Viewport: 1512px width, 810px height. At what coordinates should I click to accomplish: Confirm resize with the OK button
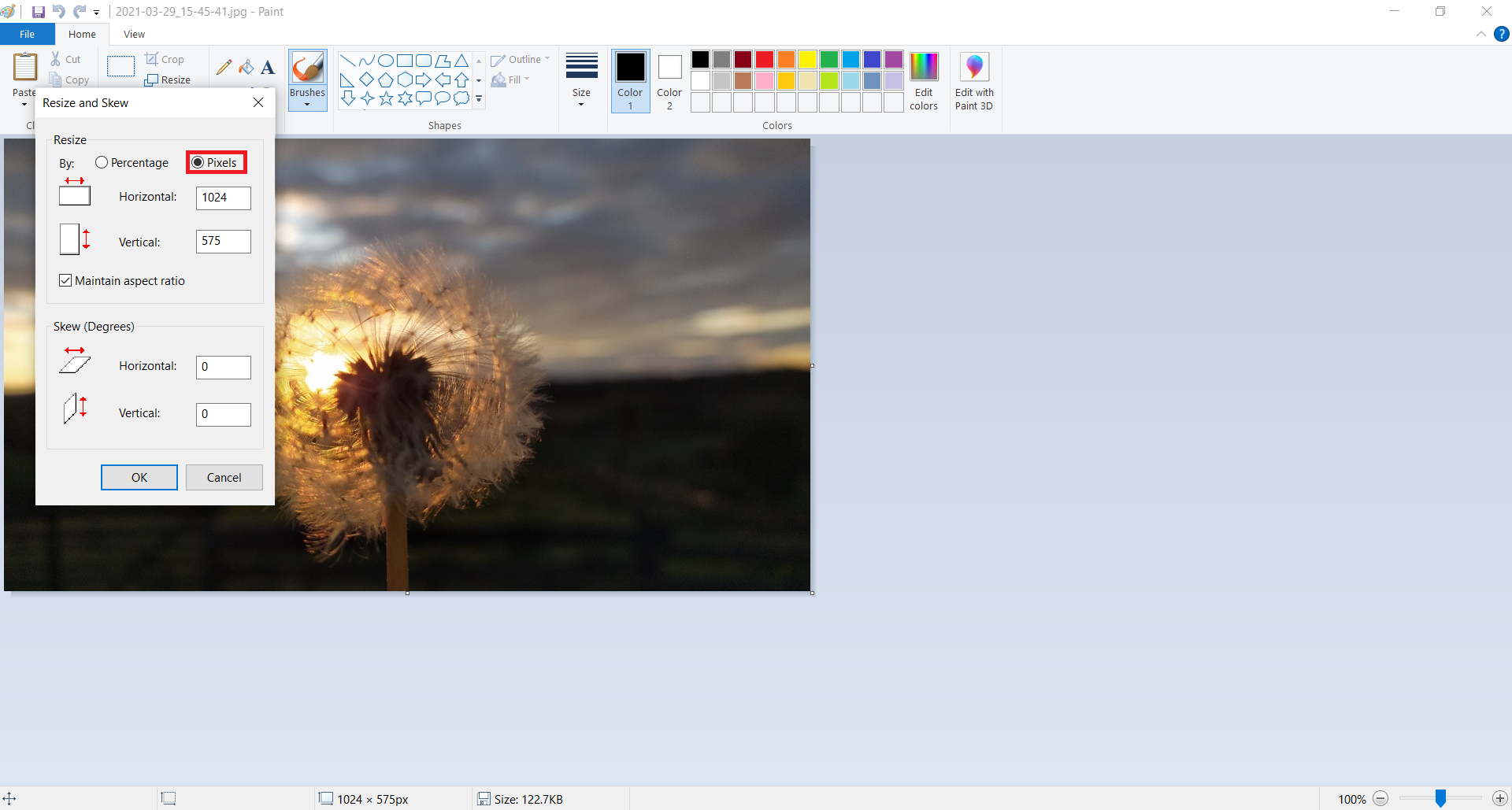[139, 477]
